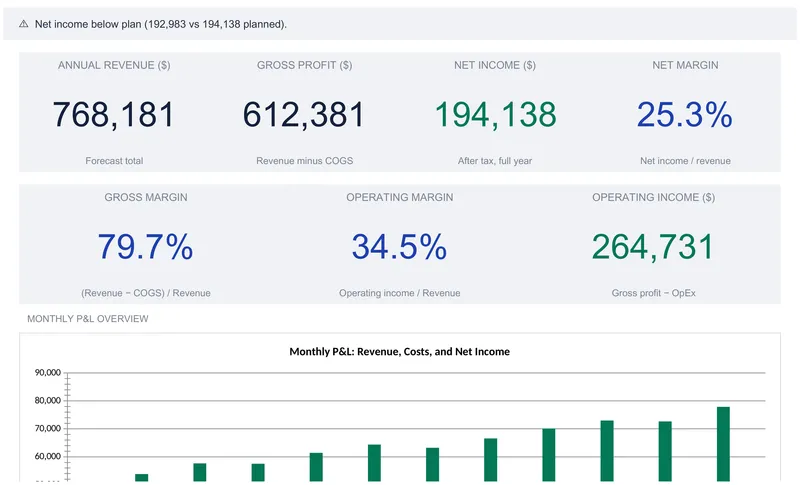Click the Gross Profit value 612,381
The width and height of the screenshot is (800, 485).
pos(304,114)
